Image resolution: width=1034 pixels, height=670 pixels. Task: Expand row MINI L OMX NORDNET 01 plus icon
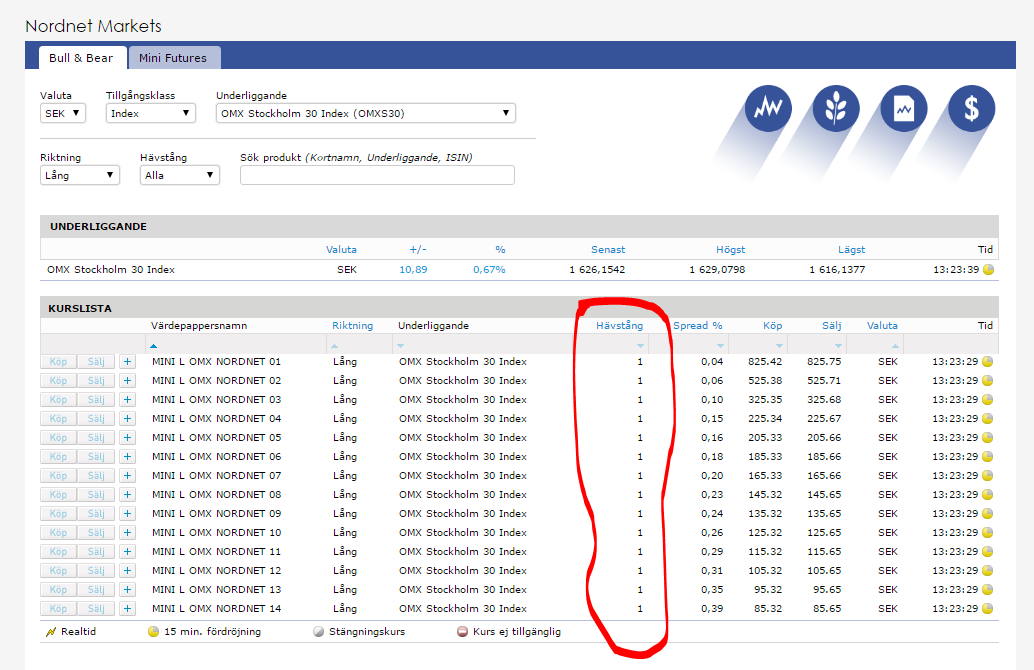(x=127, y=362)
